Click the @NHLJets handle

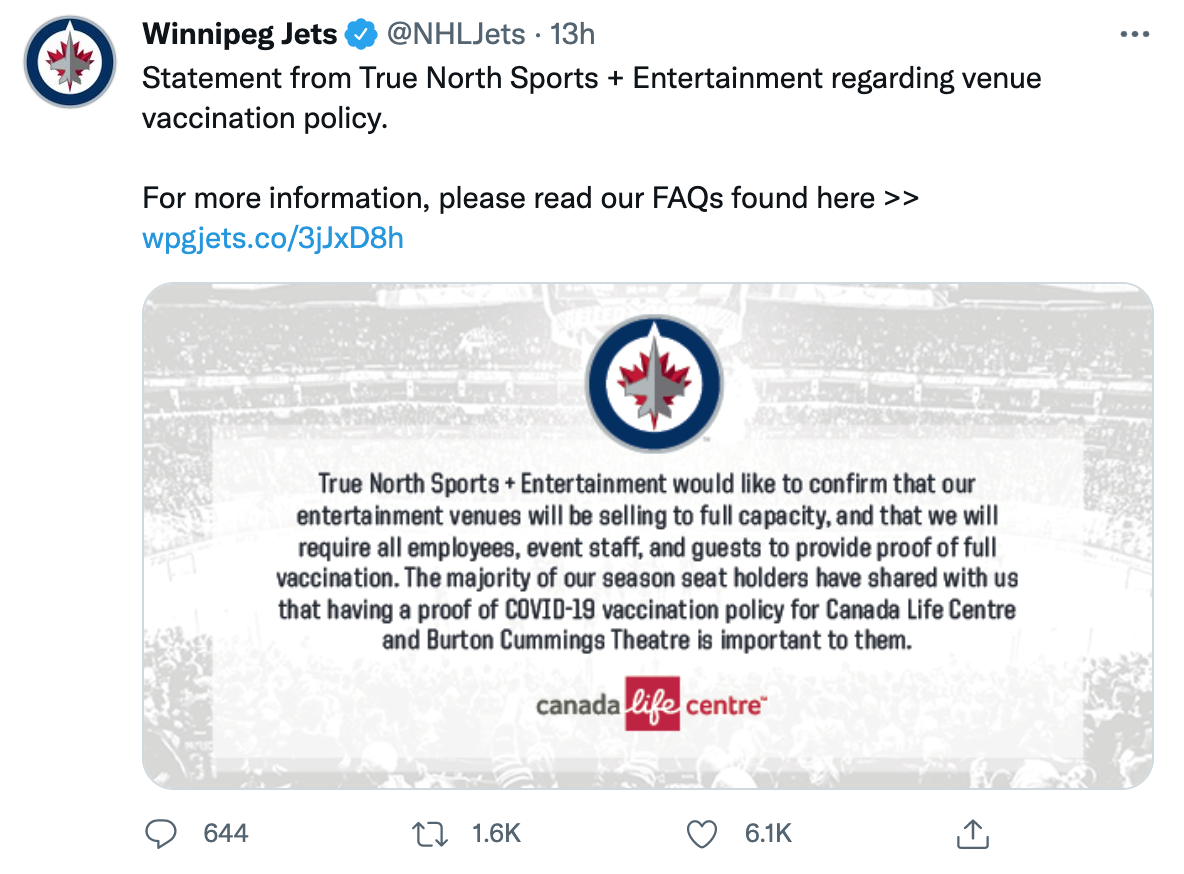[x=455, y=34]
